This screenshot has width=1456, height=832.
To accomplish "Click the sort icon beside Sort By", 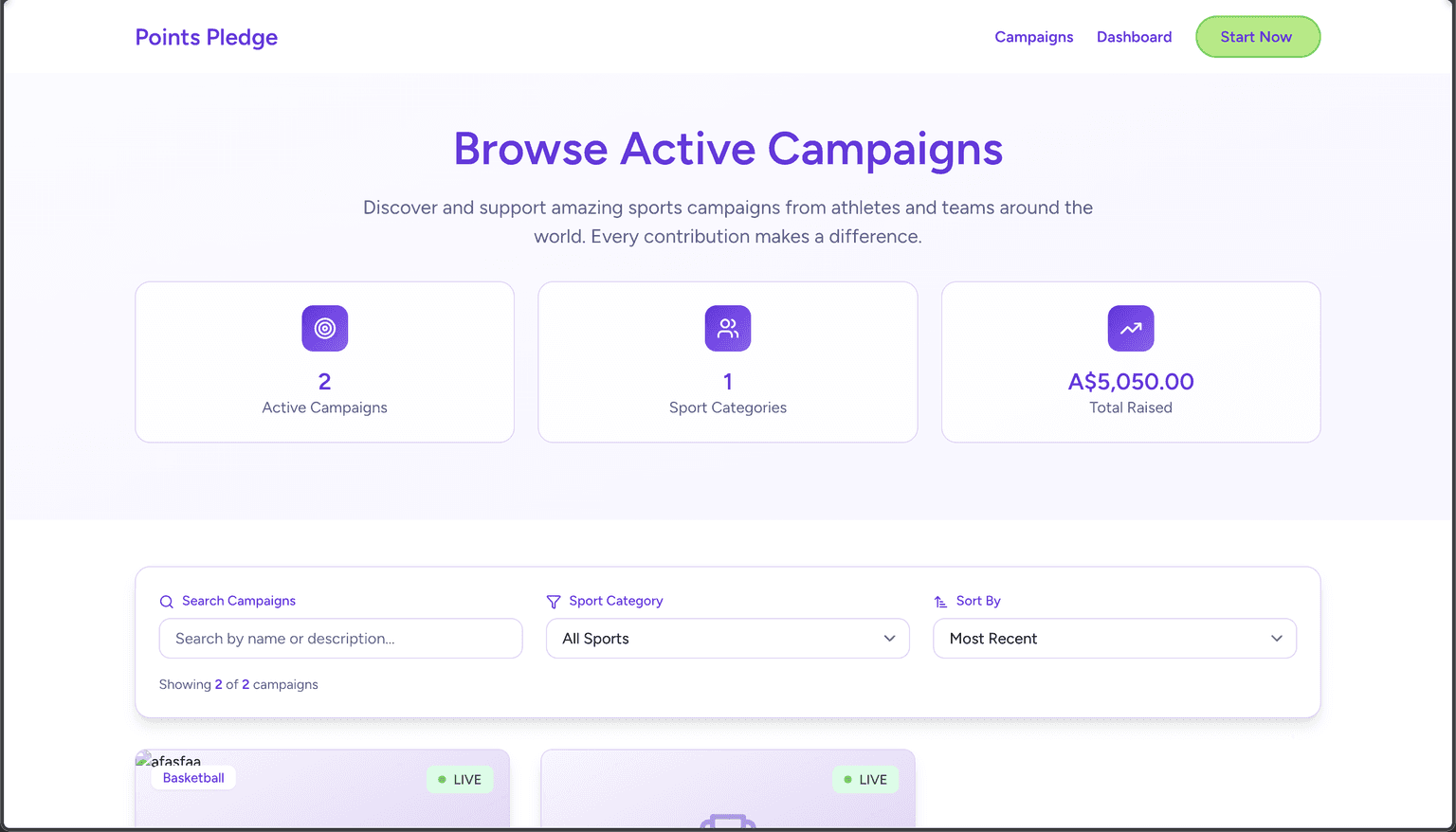I will click(x=940, y=602).
